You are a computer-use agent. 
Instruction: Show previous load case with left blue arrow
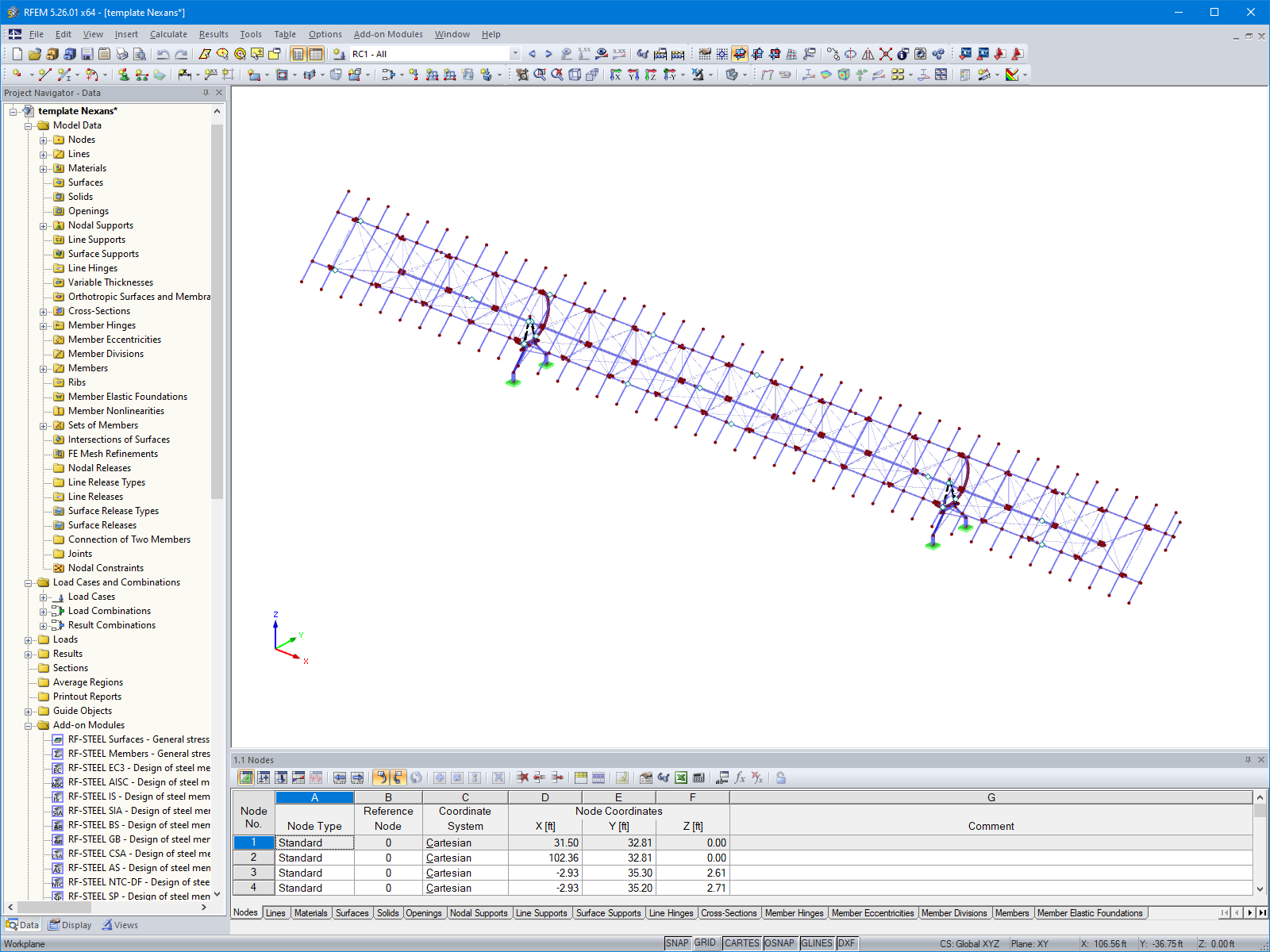pyautogui.click(x=532, y=54)
